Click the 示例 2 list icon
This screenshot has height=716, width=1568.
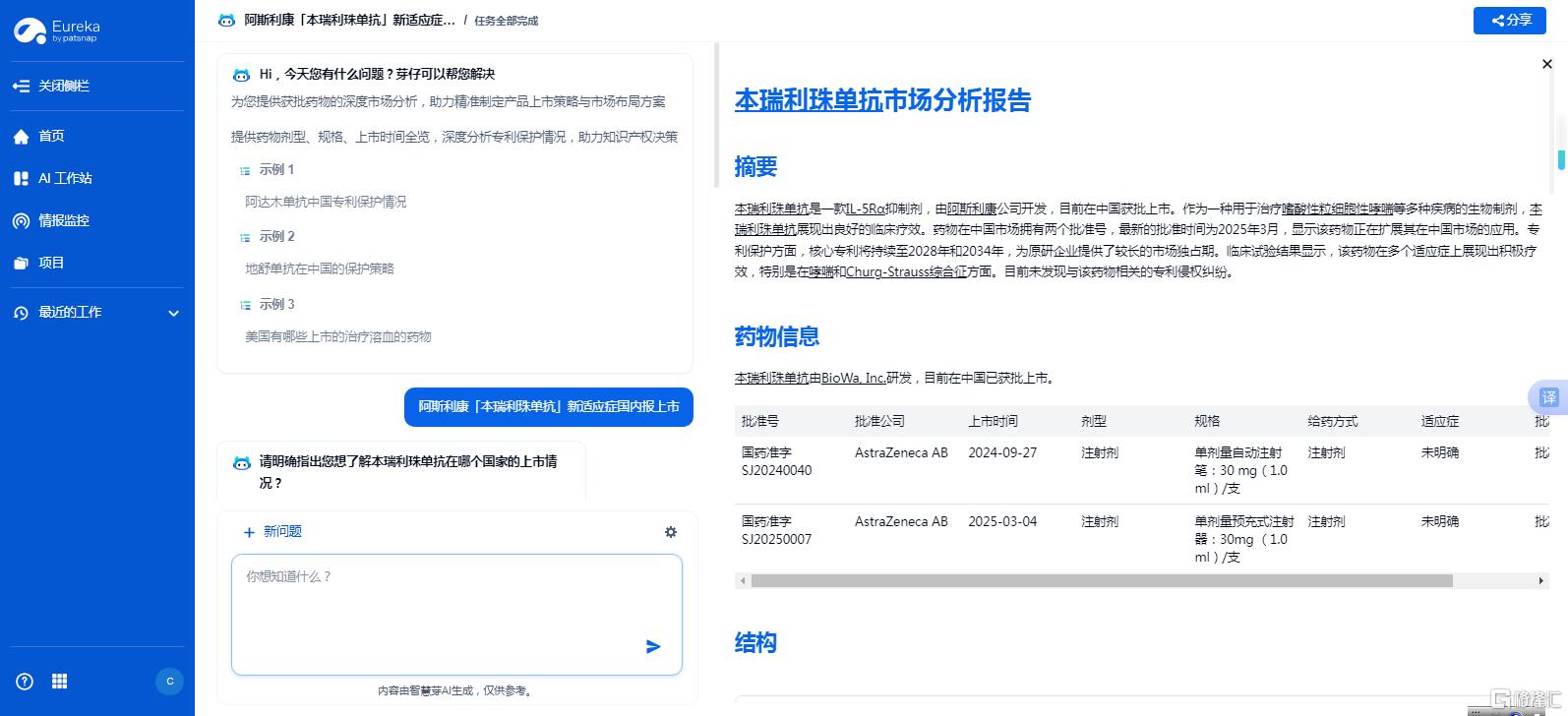[x=245, y=237]
